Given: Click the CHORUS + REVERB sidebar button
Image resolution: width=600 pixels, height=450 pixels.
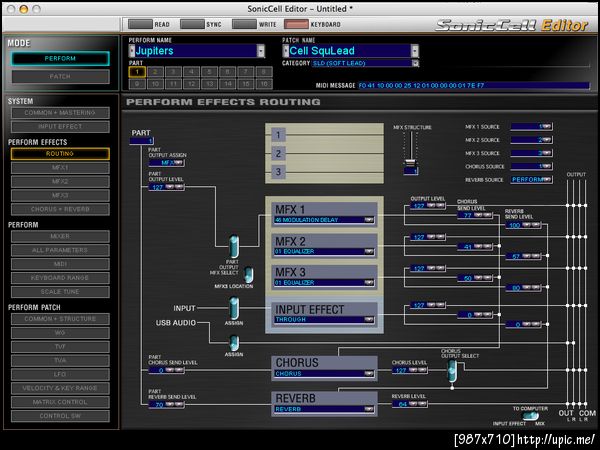Looking at the screenshot, I should click(60, 209).
